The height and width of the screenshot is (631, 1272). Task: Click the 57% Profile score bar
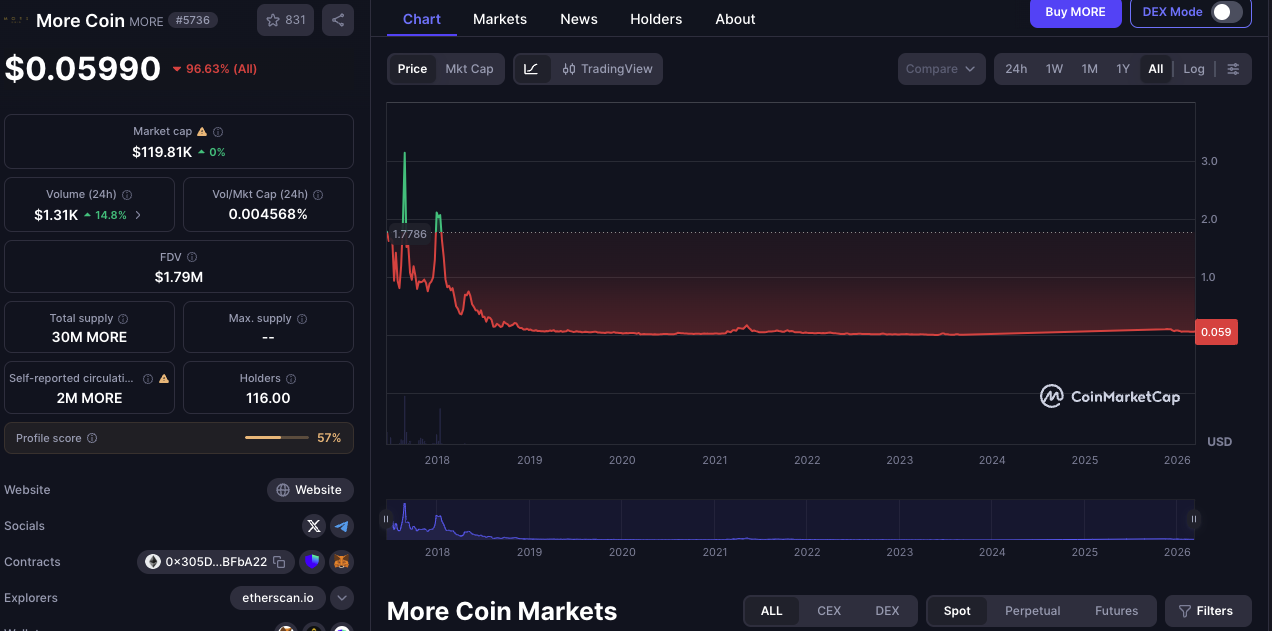(277, 437)
